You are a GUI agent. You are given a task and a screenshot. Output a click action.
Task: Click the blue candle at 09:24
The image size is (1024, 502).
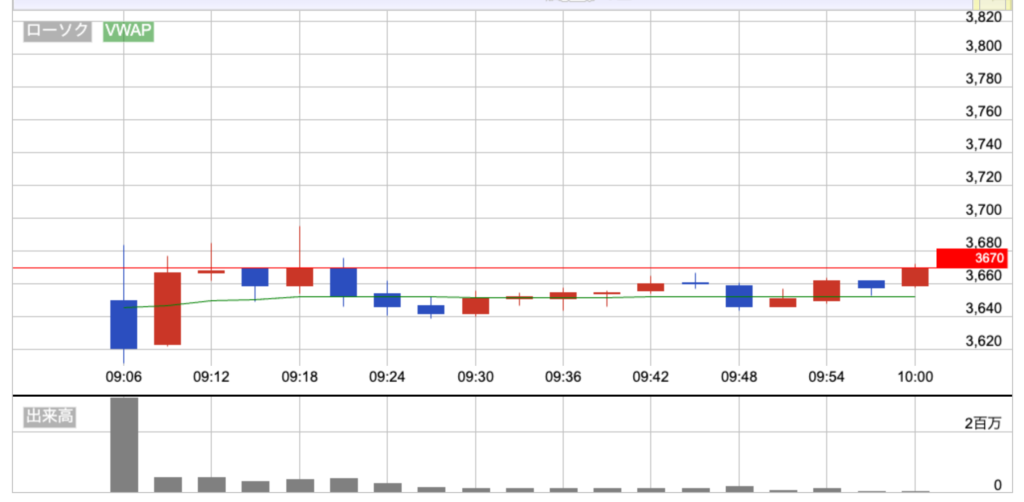coord(387,300)
